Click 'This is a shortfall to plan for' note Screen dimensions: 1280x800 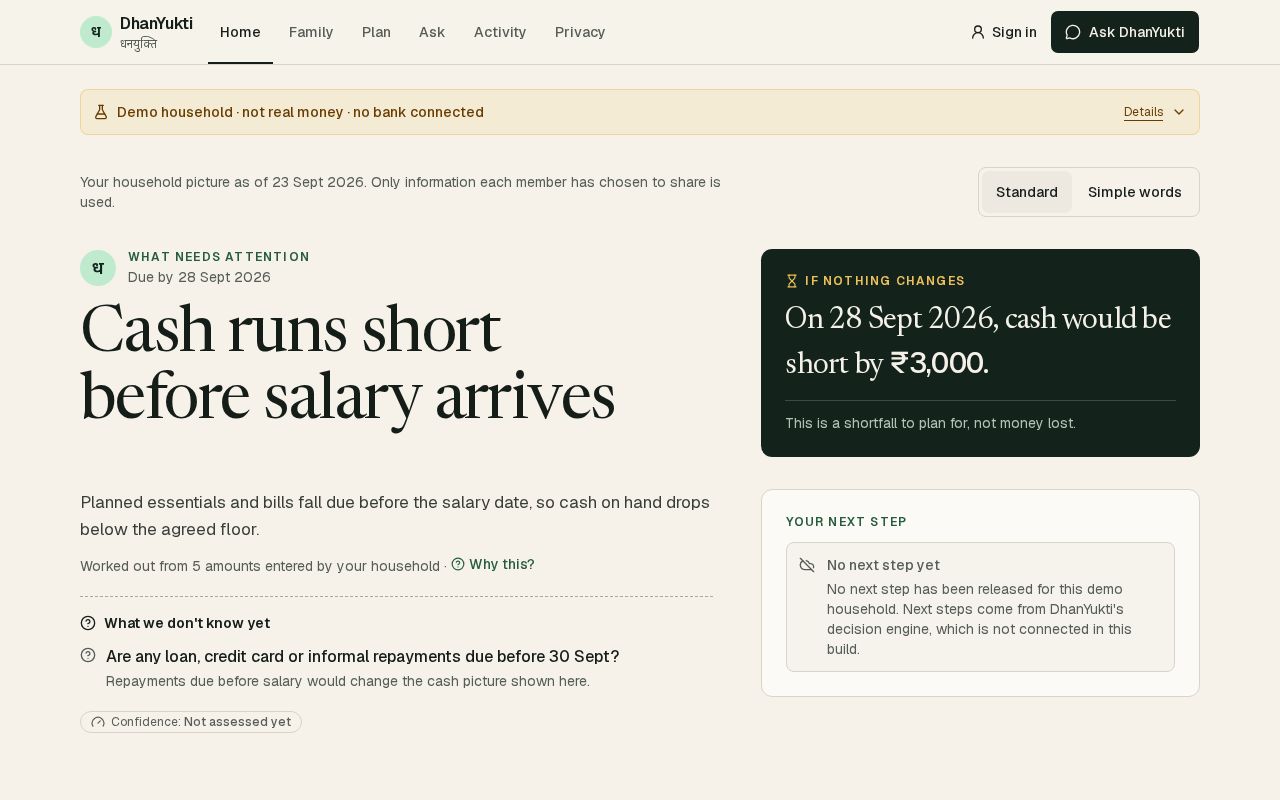[x=930, y=423]
